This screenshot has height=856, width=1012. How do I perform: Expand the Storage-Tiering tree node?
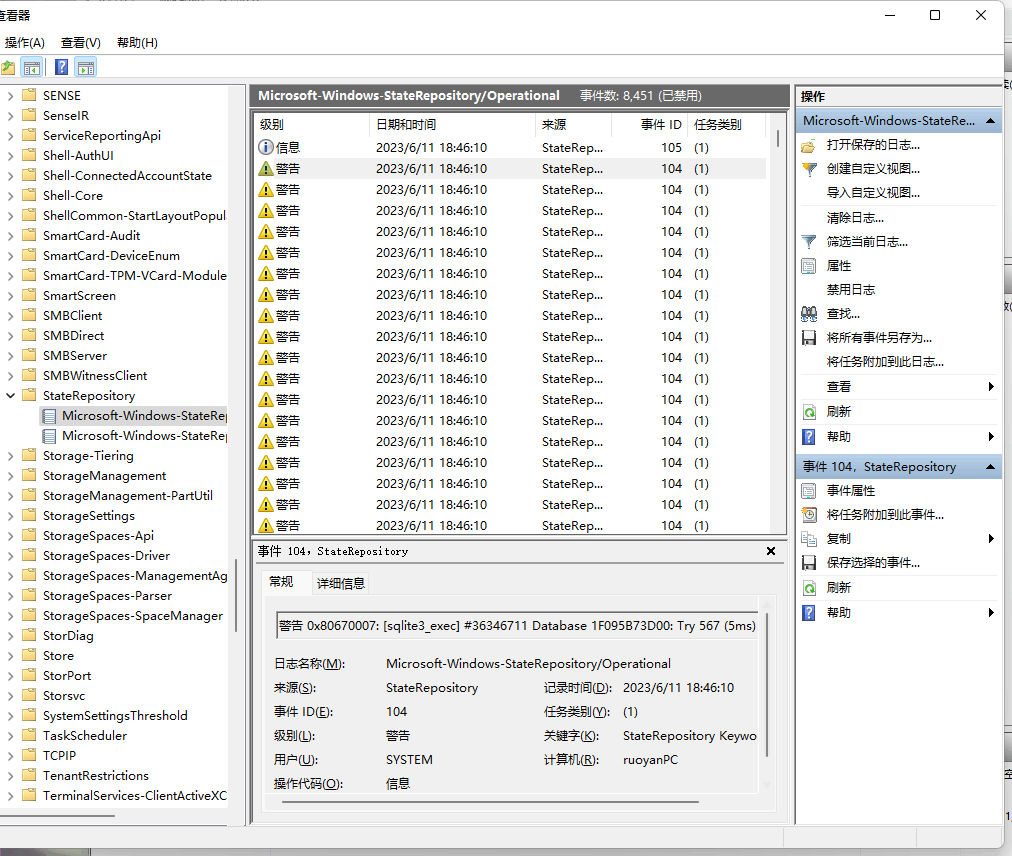pyautogui.click(x=10, y=456)
